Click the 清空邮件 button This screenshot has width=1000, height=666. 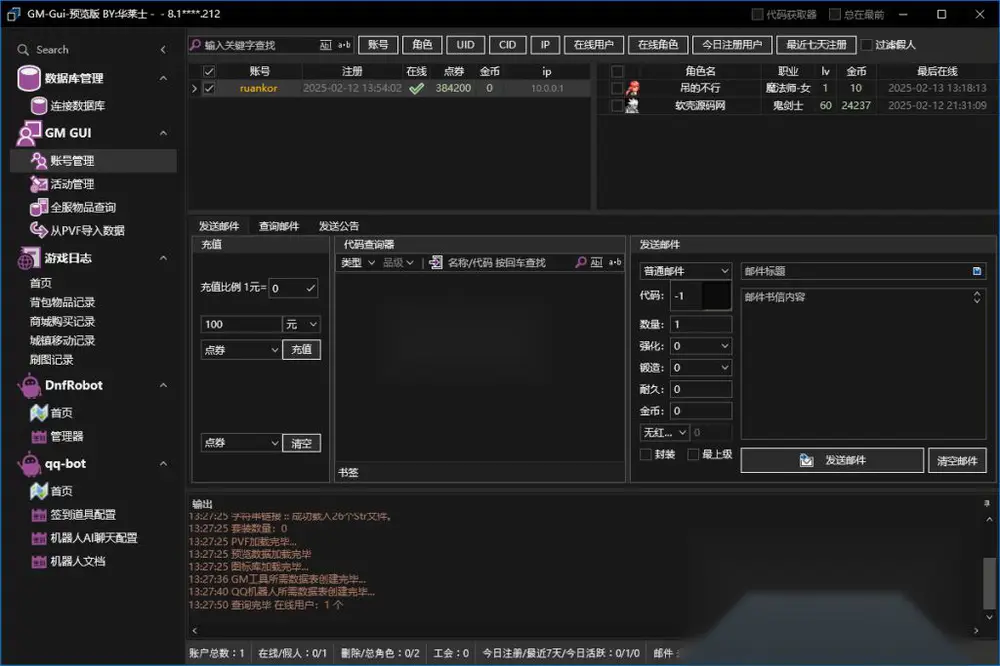[x=957, y=461]
